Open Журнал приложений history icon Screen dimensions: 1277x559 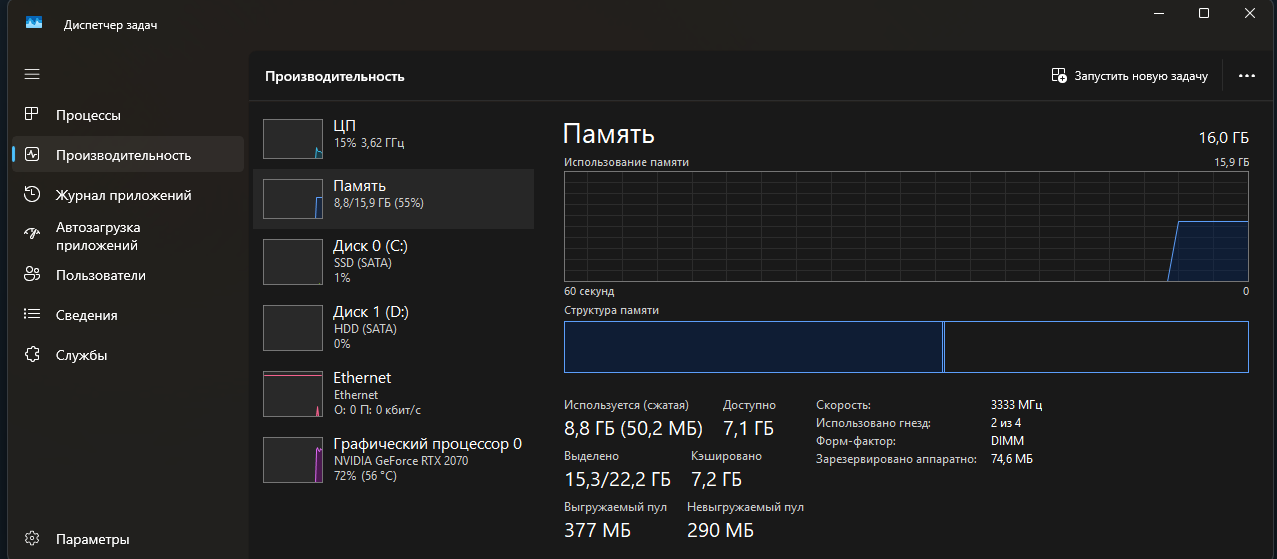click(x=32, y=195)
